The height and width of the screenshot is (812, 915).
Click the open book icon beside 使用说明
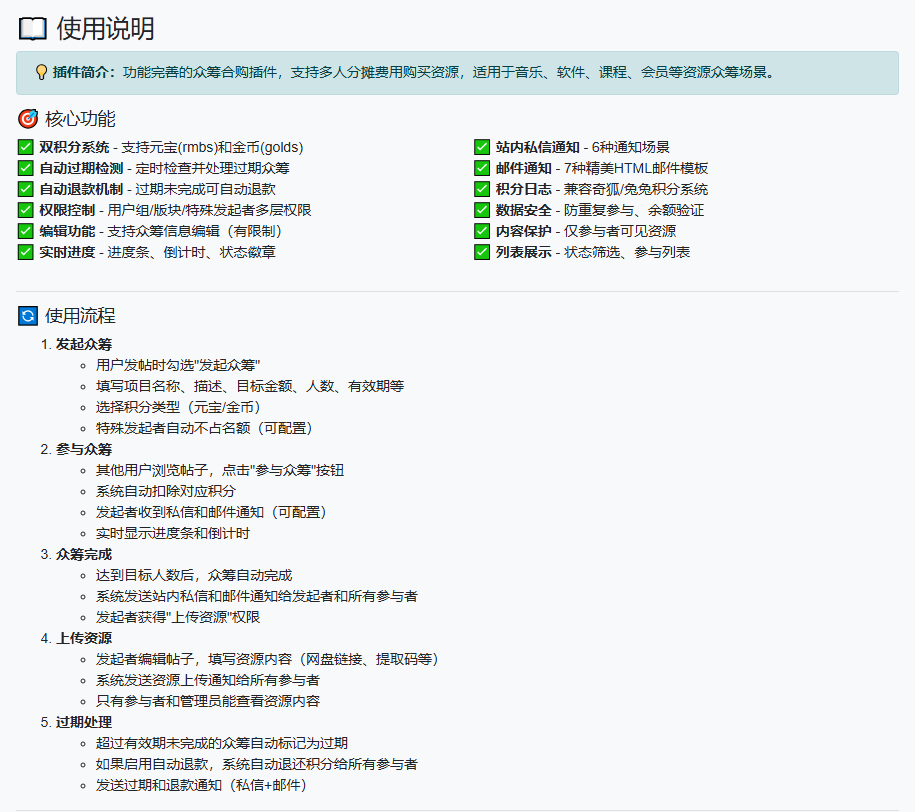[32, 29]
